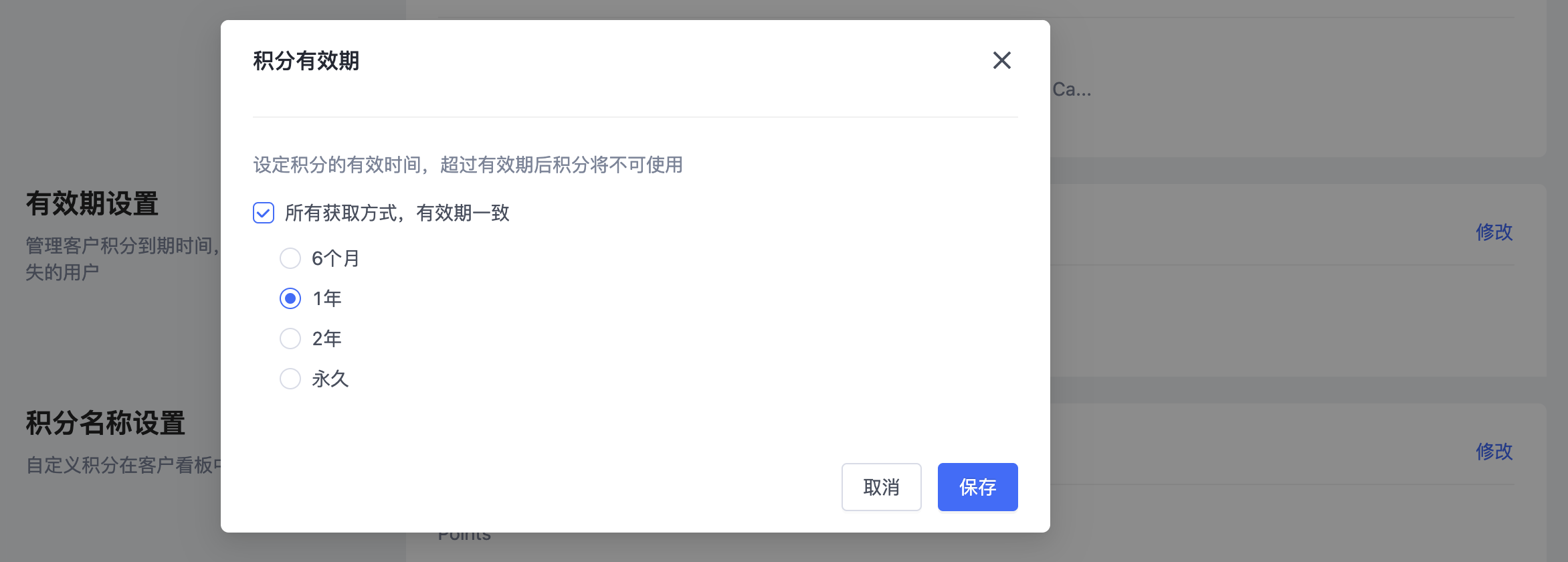Click the 自定义积分在客户看板 description text
Screen dimensions: 1568x562
pos(123,465)
